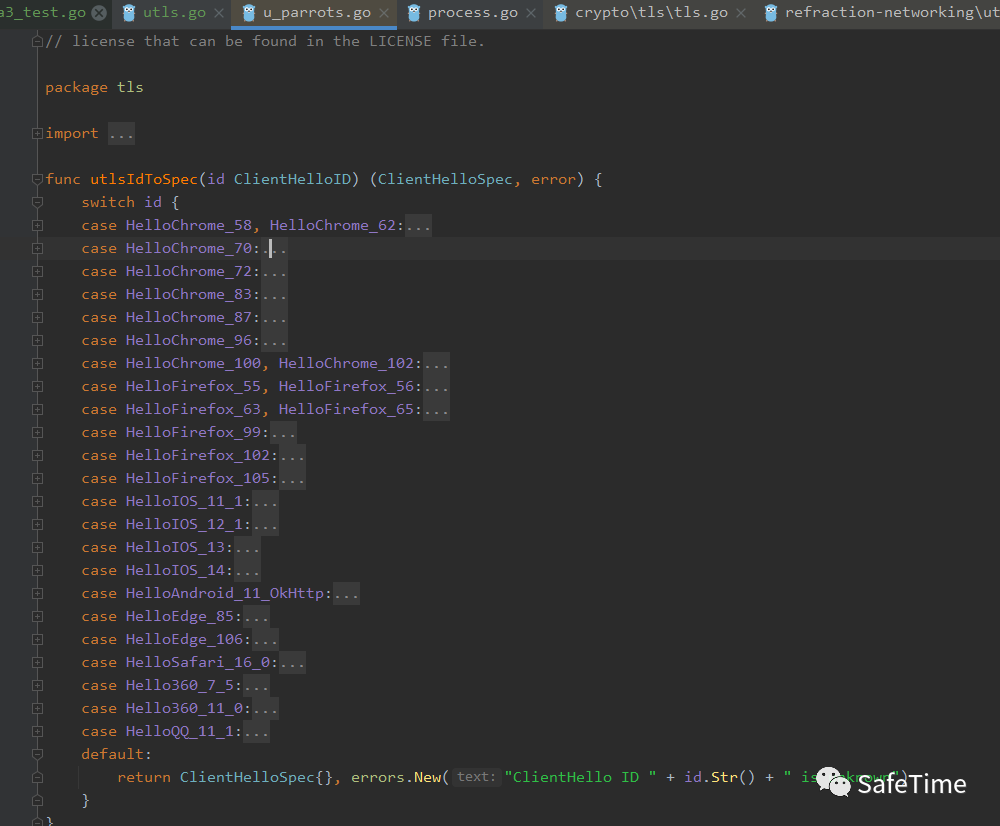Click folded ellipsis after HelloSafari_16_0
The image size is (1000, 826).
[x=292, y=663]
